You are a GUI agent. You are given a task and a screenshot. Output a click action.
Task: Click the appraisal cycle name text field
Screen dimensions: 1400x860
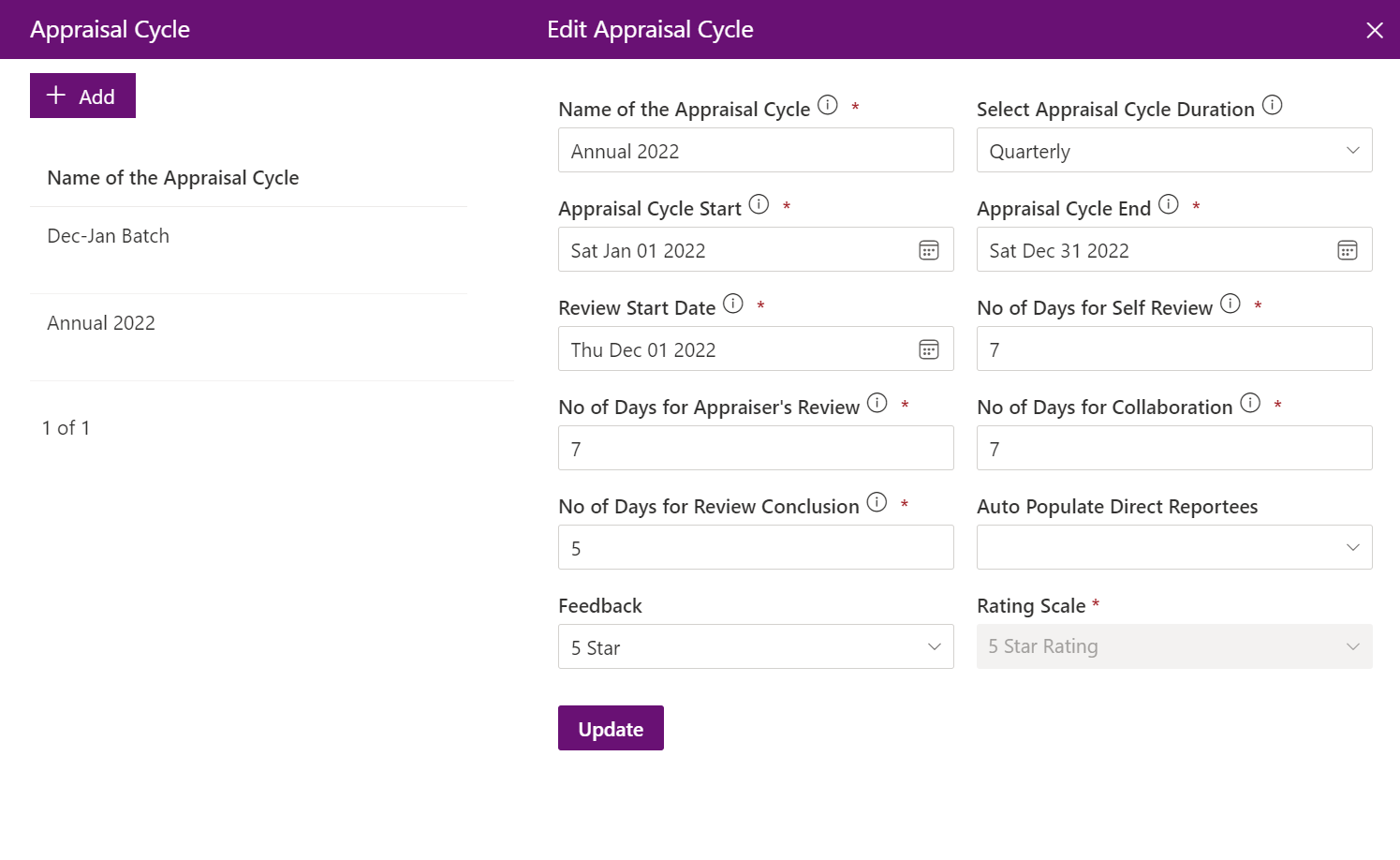click(756, 151)
